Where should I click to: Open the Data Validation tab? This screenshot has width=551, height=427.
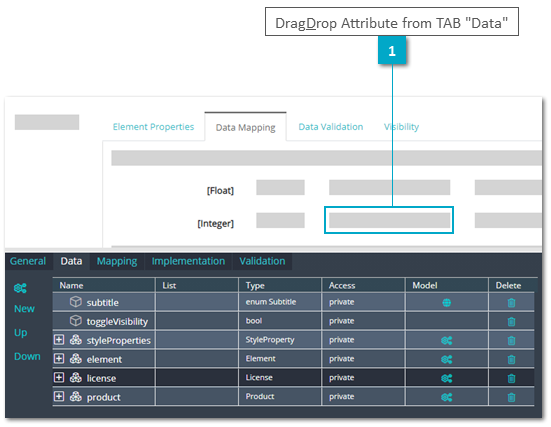331,127
